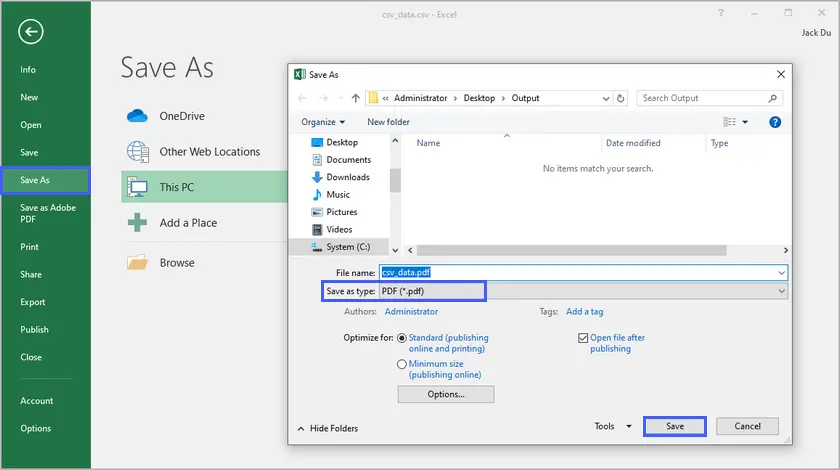
Task: Click the change view layout icon
Action: [730, 122]
